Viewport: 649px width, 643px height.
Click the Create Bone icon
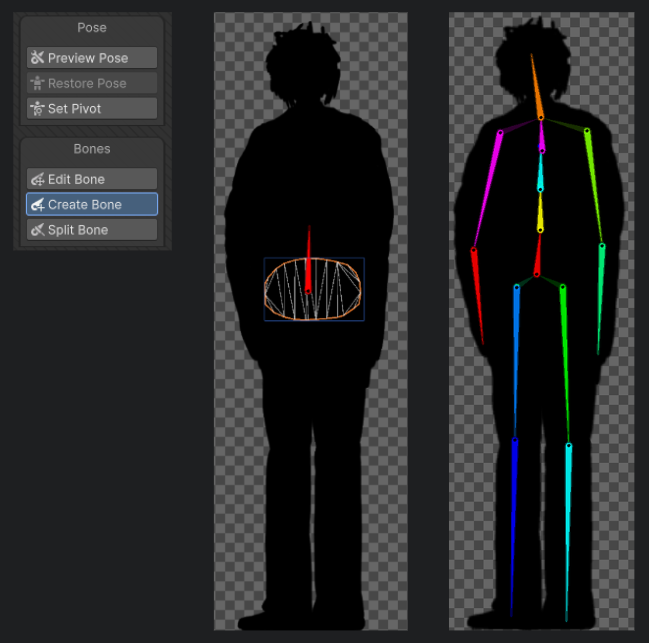coord(37,204)
